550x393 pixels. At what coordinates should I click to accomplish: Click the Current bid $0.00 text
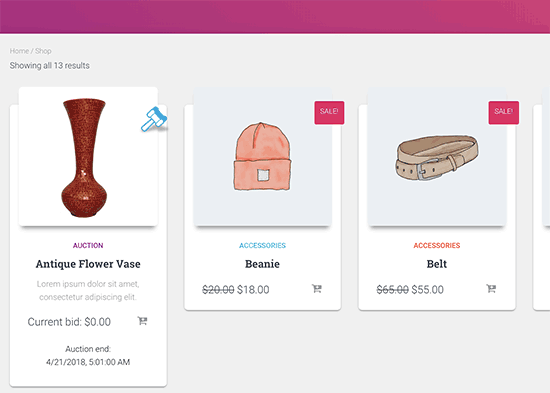(69, 322)
